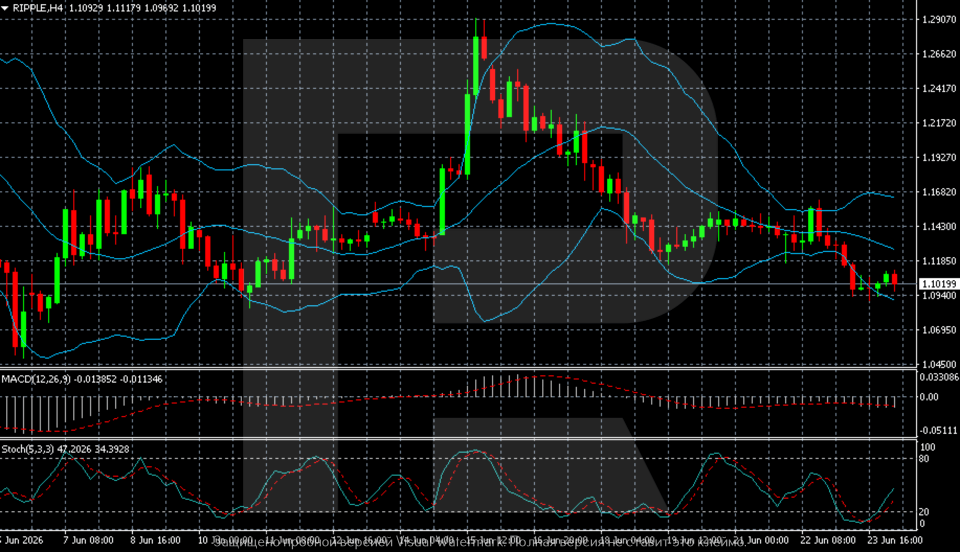The width and height of the screenshot is (960, 552).
Task: Click the 1.06950 price scale label
Action: (x=939, y=330)
